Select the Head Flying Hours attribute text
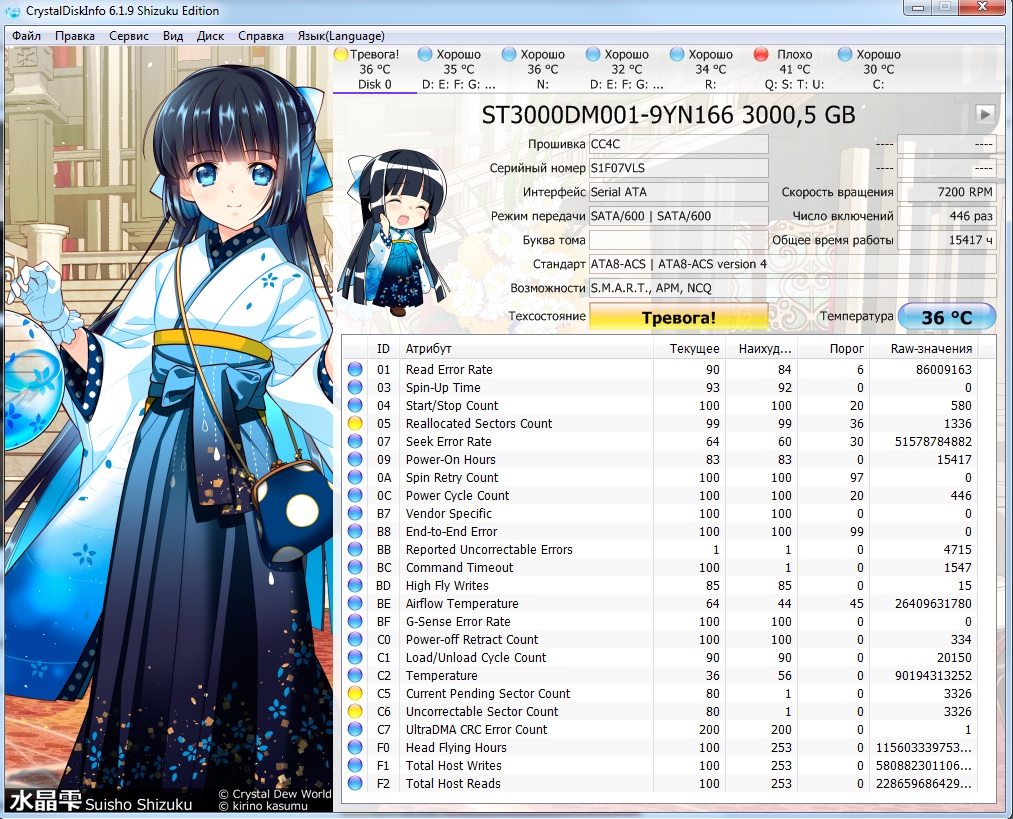The height and width of the screenshot is (819, 1013). [456, 747]
